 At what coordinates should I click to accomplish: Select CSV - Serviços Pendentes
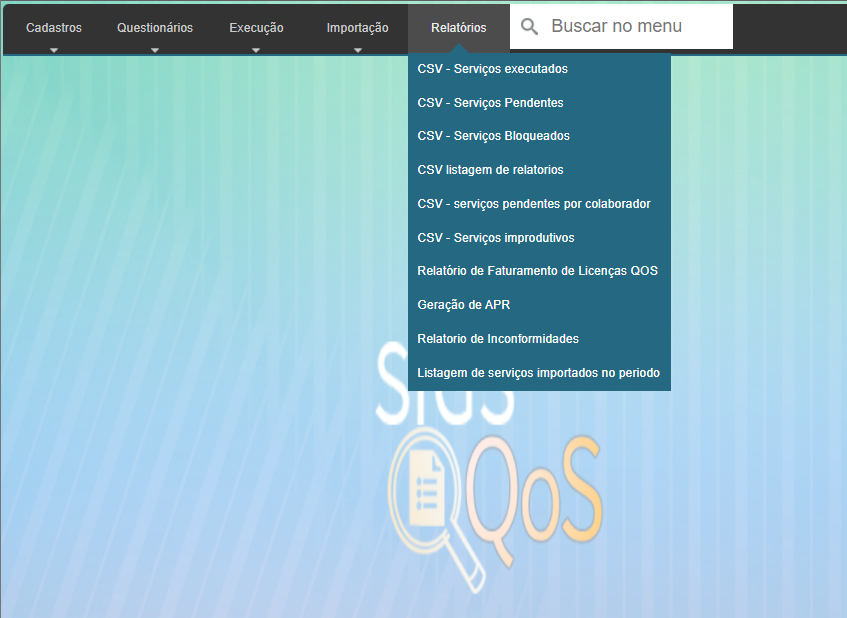click(490, 103)
